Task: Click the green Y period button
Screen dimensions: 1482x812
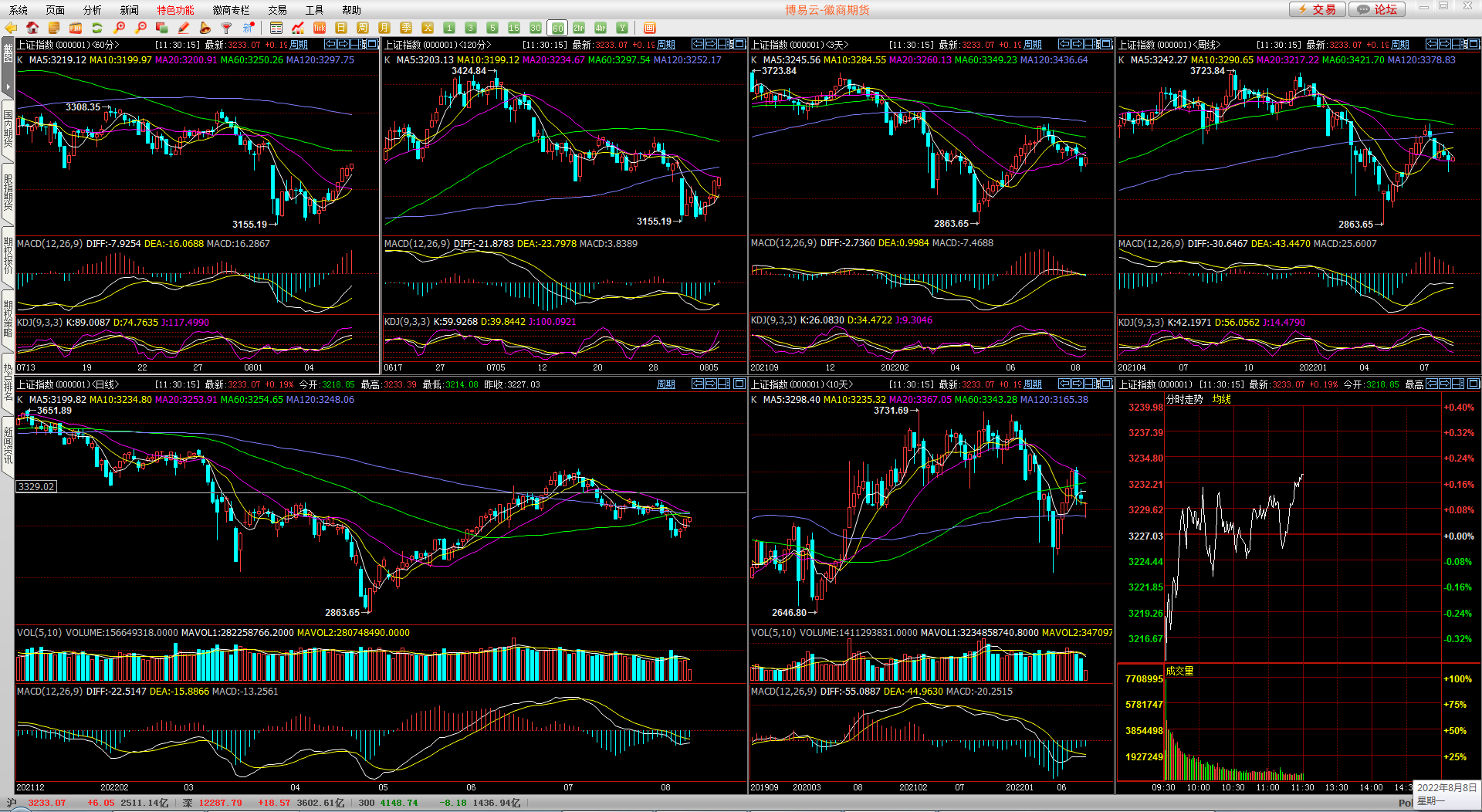Action: click(x=622, y=28)
